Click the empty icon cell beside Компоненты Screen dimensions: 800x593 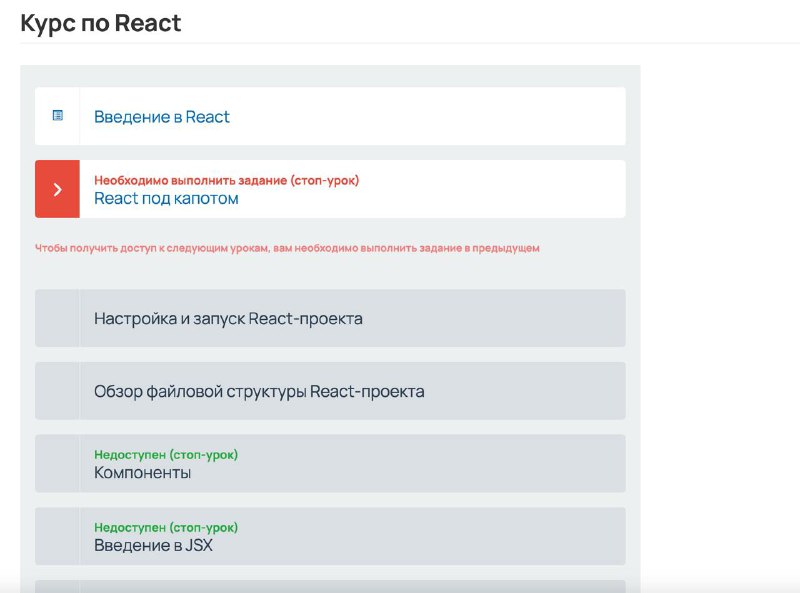coord(57,463)
